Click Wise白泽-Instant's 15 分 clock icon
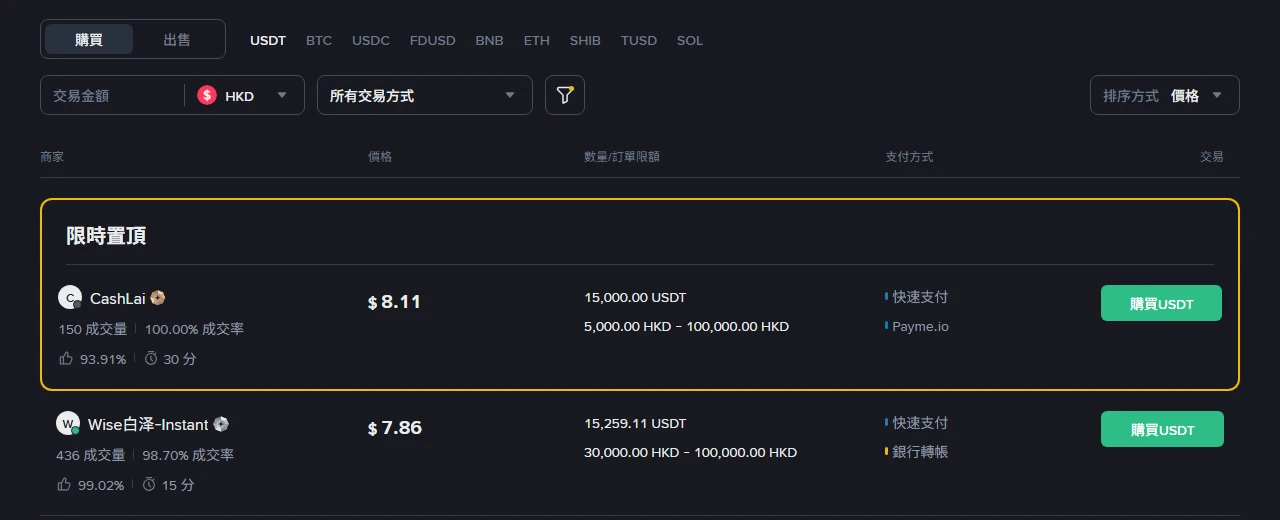The image size is (1280, 520). pos(149,484)
